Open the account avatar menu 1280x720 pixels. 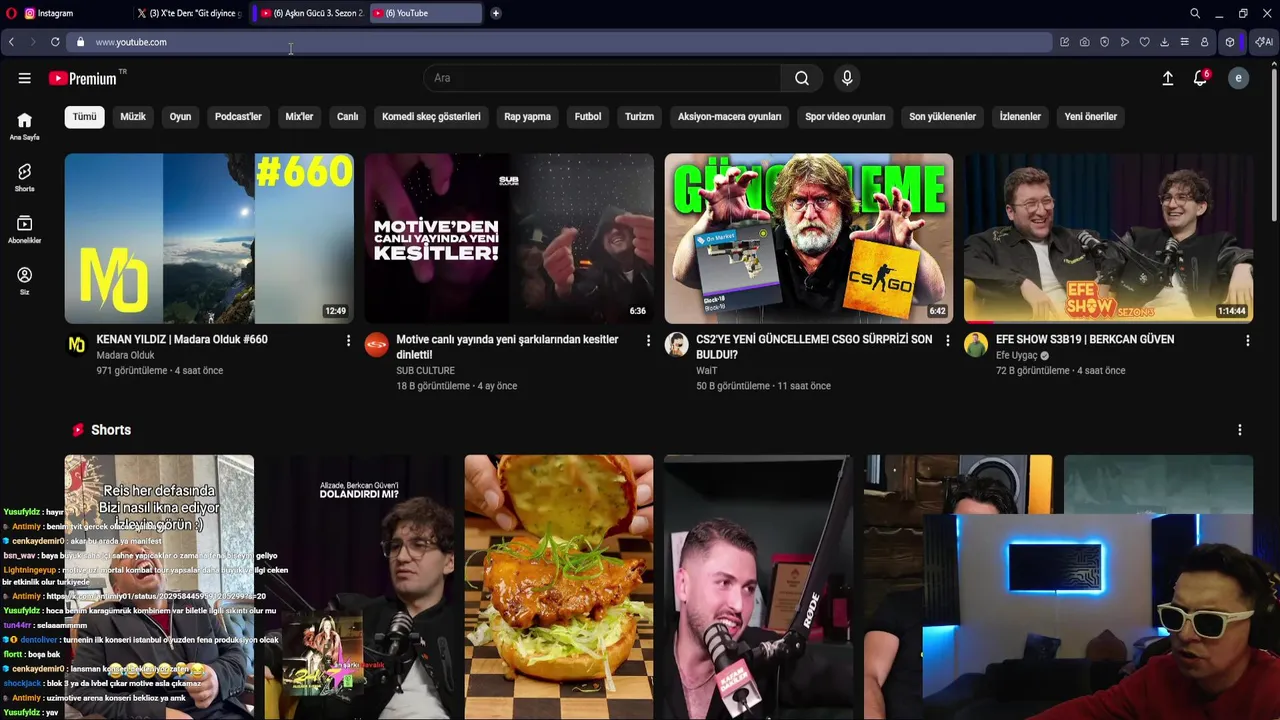(1238, 78)
